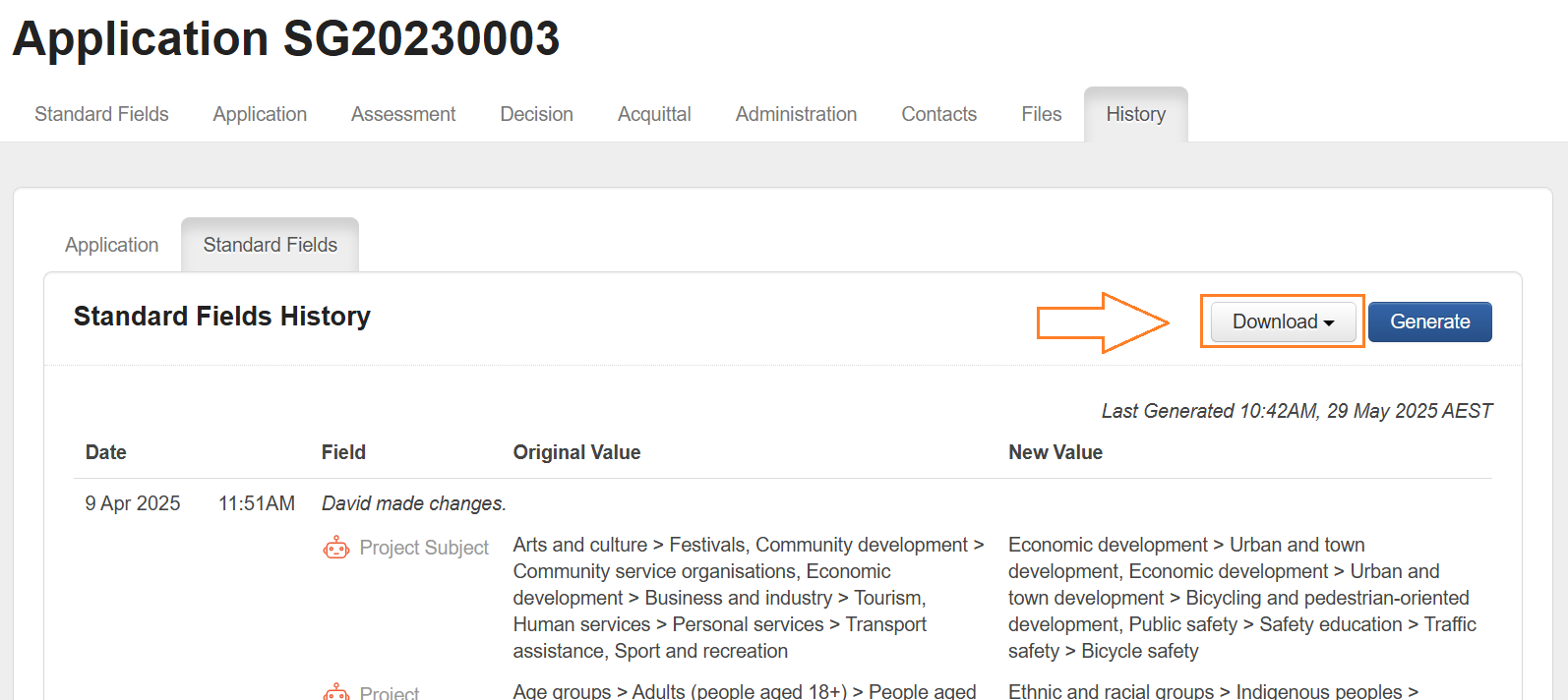Viewport: 1568px width, 700px height.
Task: Open the Acquittal tab
Action: point(654,114)
